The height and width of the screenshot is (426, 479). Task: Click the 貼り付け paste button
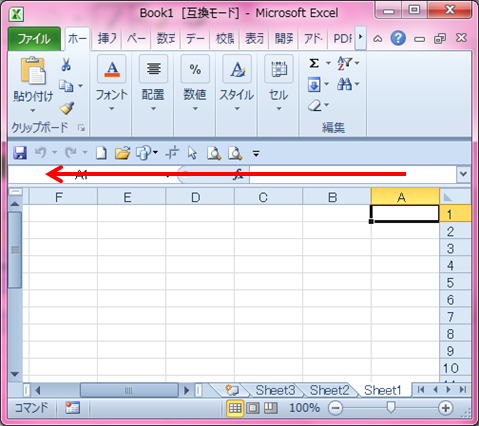pos(33,84)
